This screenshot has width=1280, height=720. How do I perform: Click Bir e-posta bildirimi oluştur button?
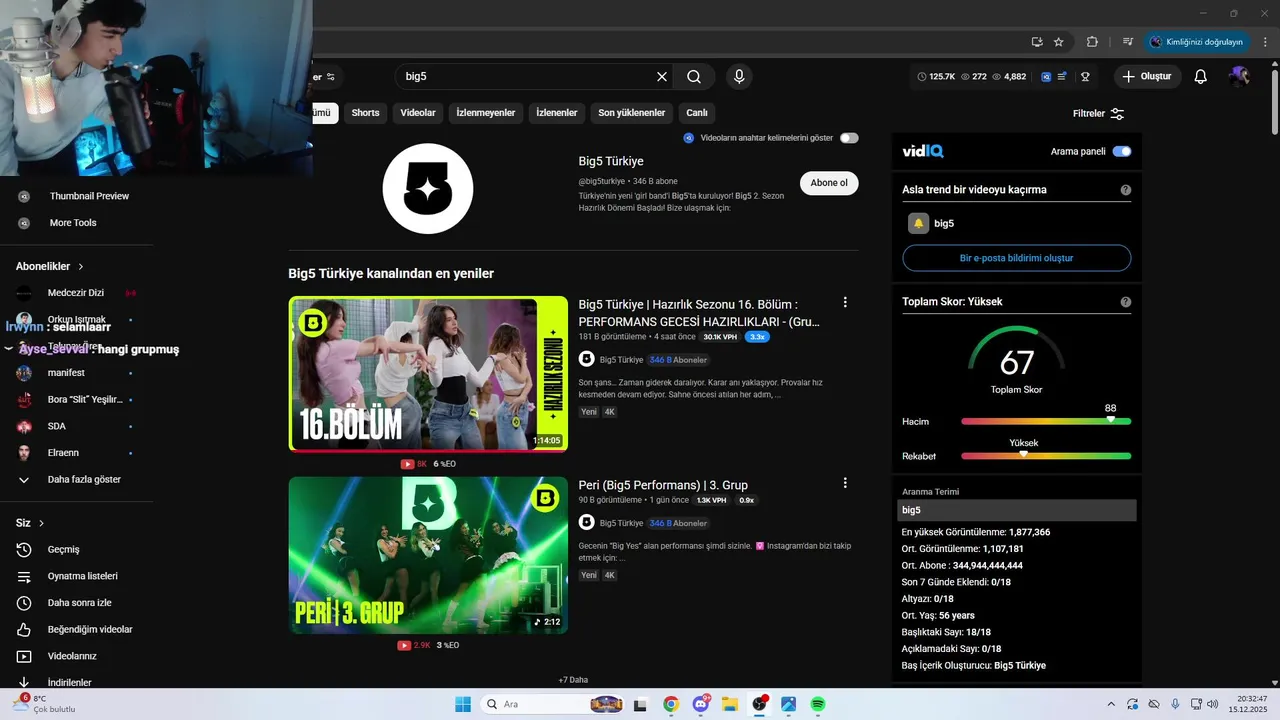pyautogui.click(x=1016, y=258)
